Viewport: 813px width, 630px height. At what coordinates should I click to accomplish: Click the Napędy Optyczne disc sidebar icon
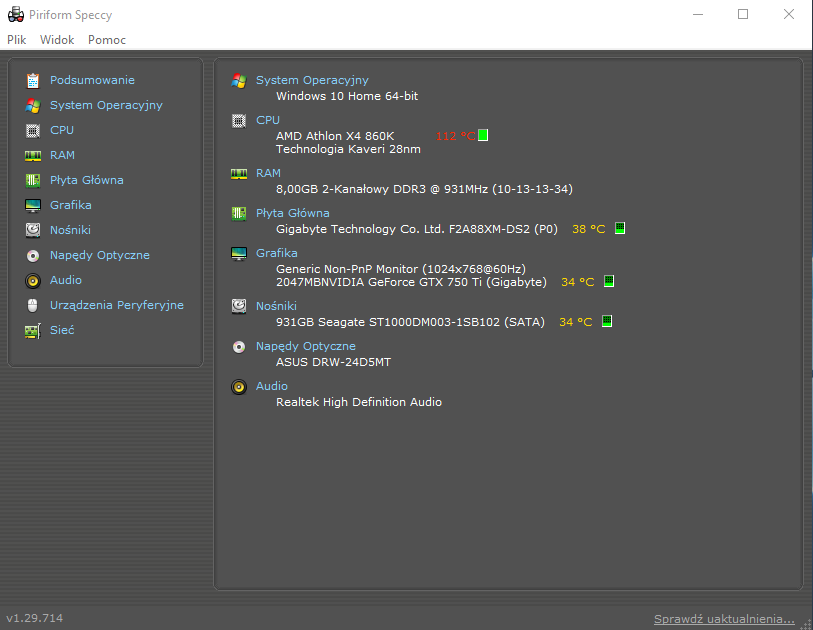(x=33, y=255)
